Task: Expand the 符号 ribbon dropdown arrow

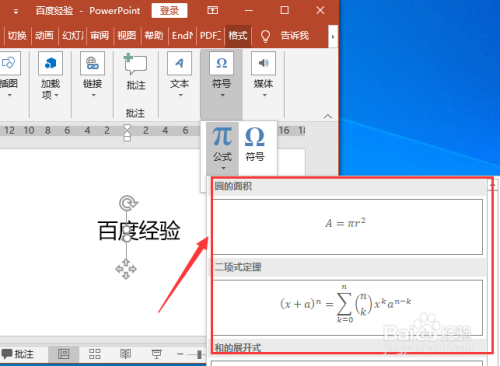Action: pos(222,96)
